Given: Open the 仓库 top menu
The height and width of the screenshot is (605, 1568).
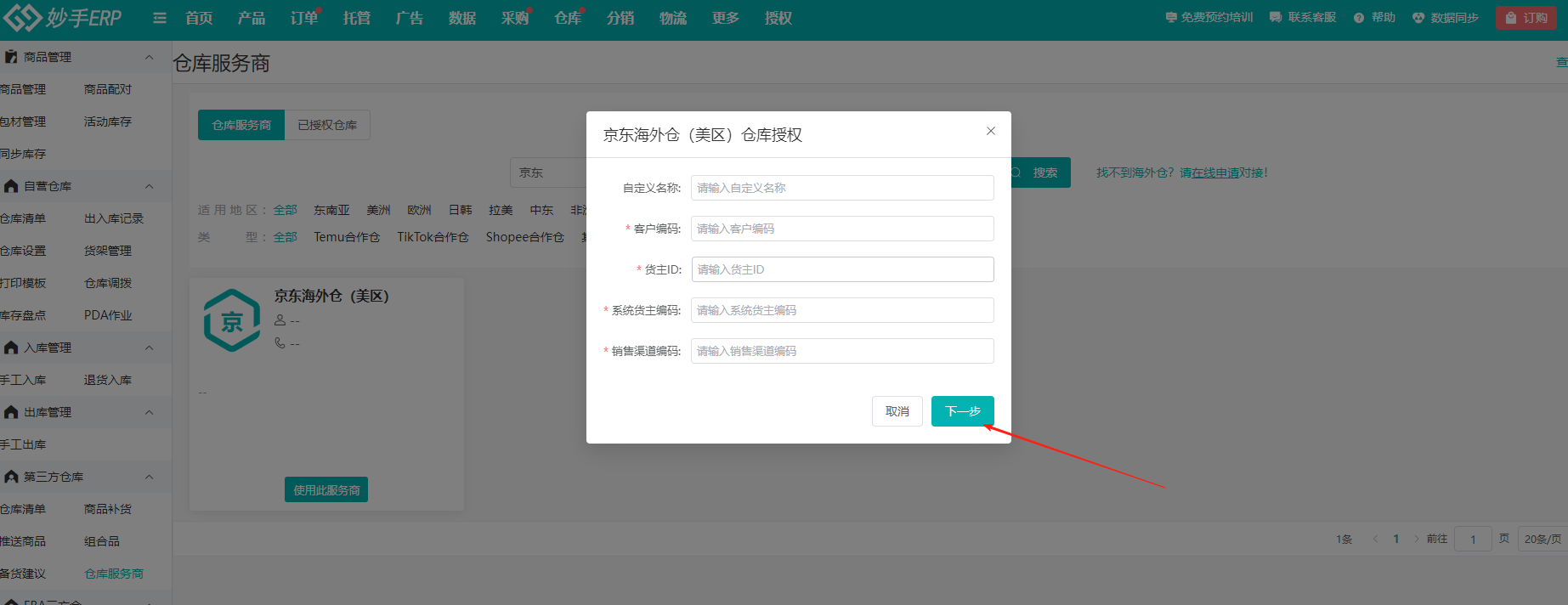Looking at the screenshot, I should (568, 18).
